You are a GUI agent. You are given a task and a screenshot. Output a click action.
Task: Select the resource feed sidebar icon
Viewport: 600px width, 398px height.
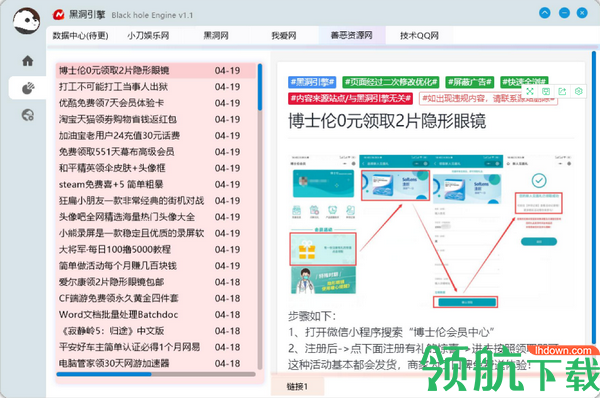click(x=28, y=88)
